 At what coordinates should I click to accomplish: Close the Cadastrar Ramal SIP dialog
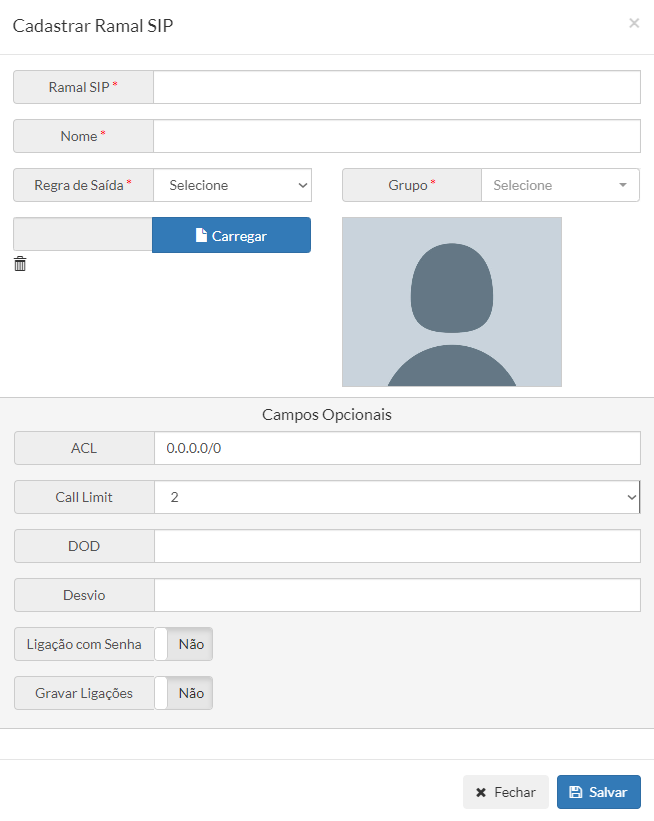coord(634,23)
